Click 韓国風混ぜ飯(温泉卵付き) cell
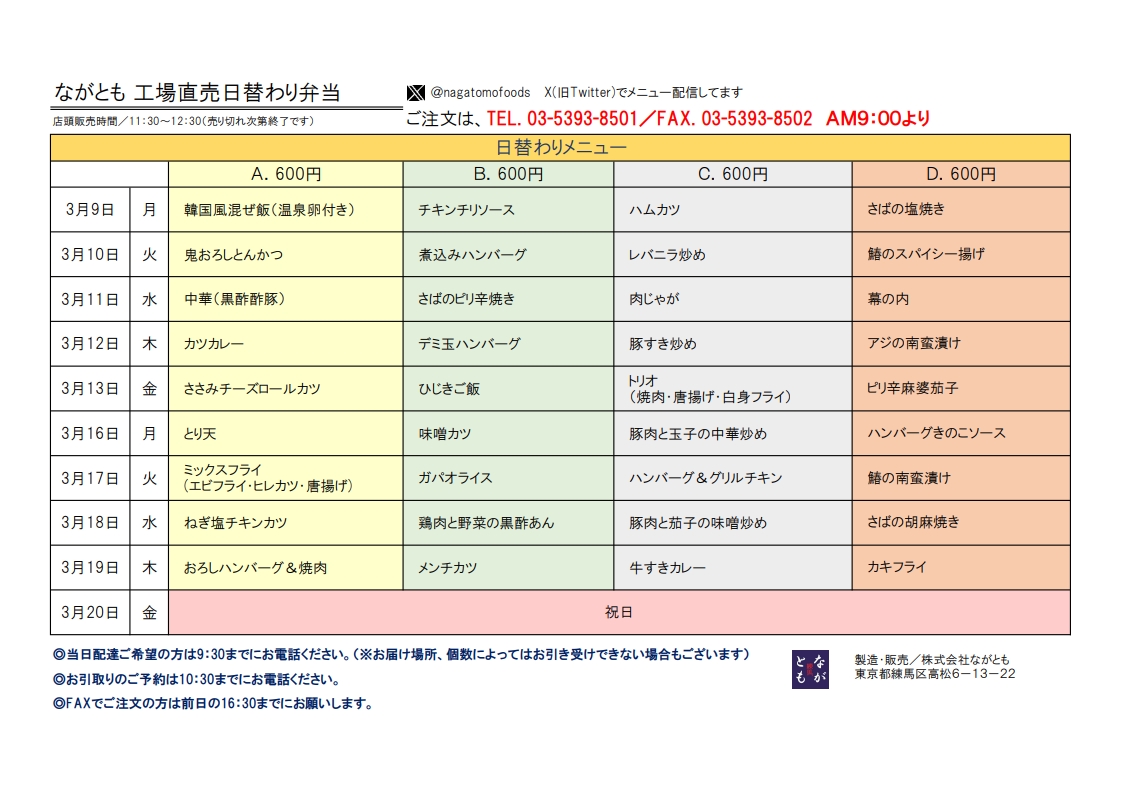The image size is (1122, 793). click(286, 210)
